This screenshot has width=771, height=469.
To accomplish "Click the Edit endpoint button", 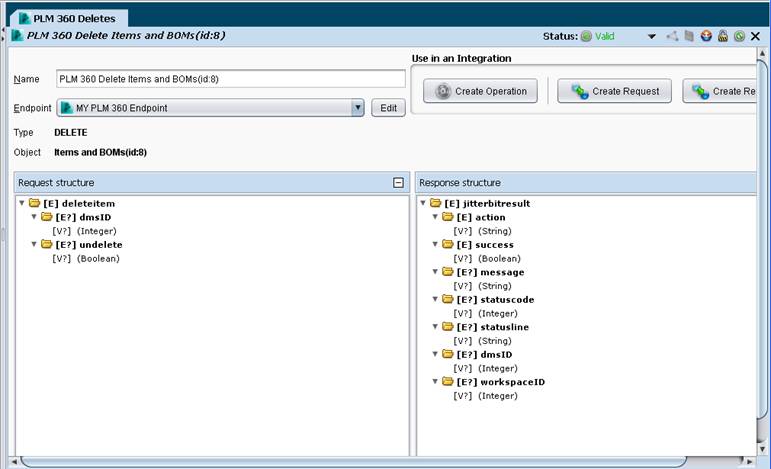I will (x=388, y=108).
